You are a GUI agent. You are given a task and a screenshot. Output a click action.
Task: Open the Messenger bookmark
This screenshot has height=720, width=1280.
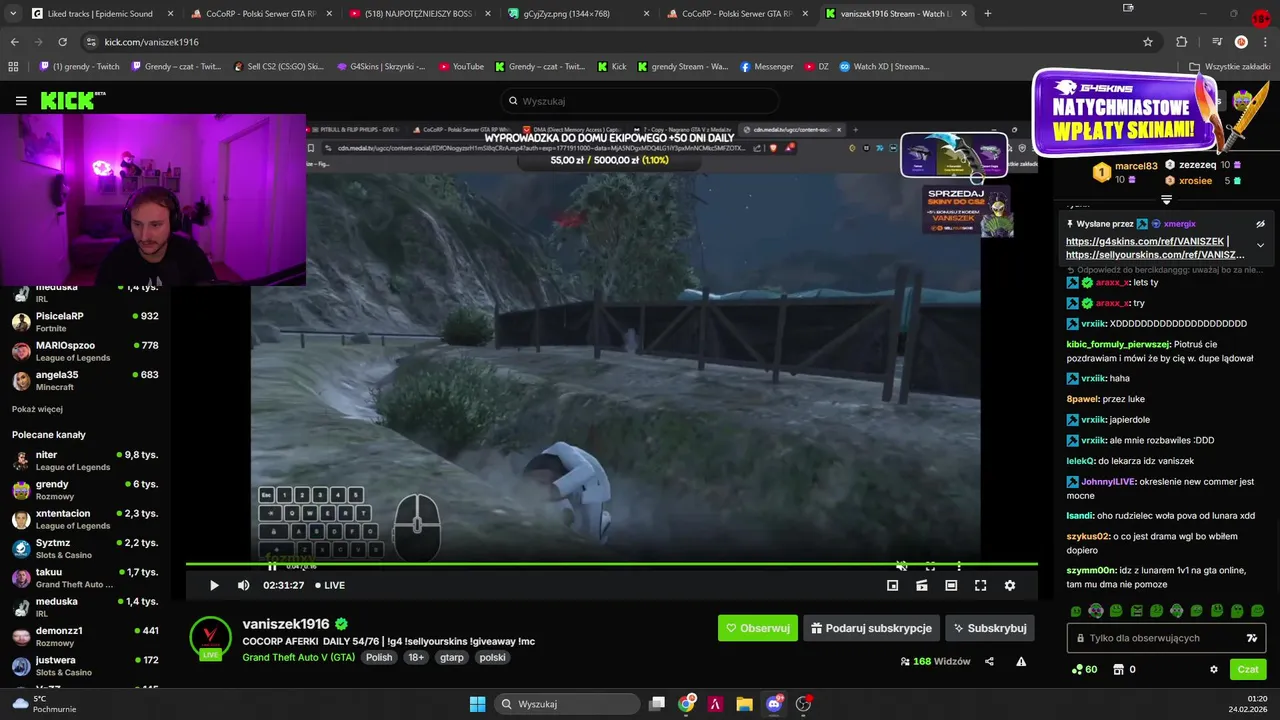pyautogui.click(x=767, y=67)
